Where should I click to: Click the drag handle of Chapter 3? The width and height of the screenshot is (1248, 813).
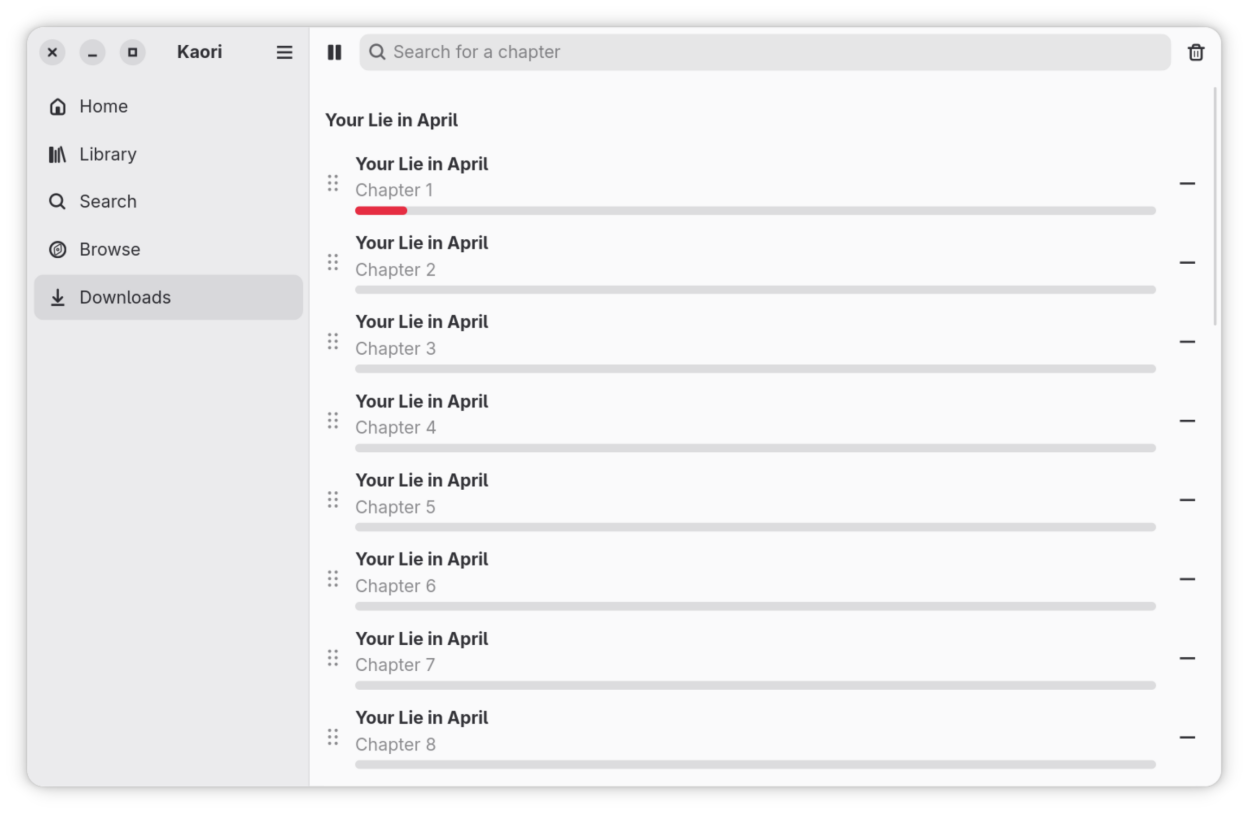[333, 341]
